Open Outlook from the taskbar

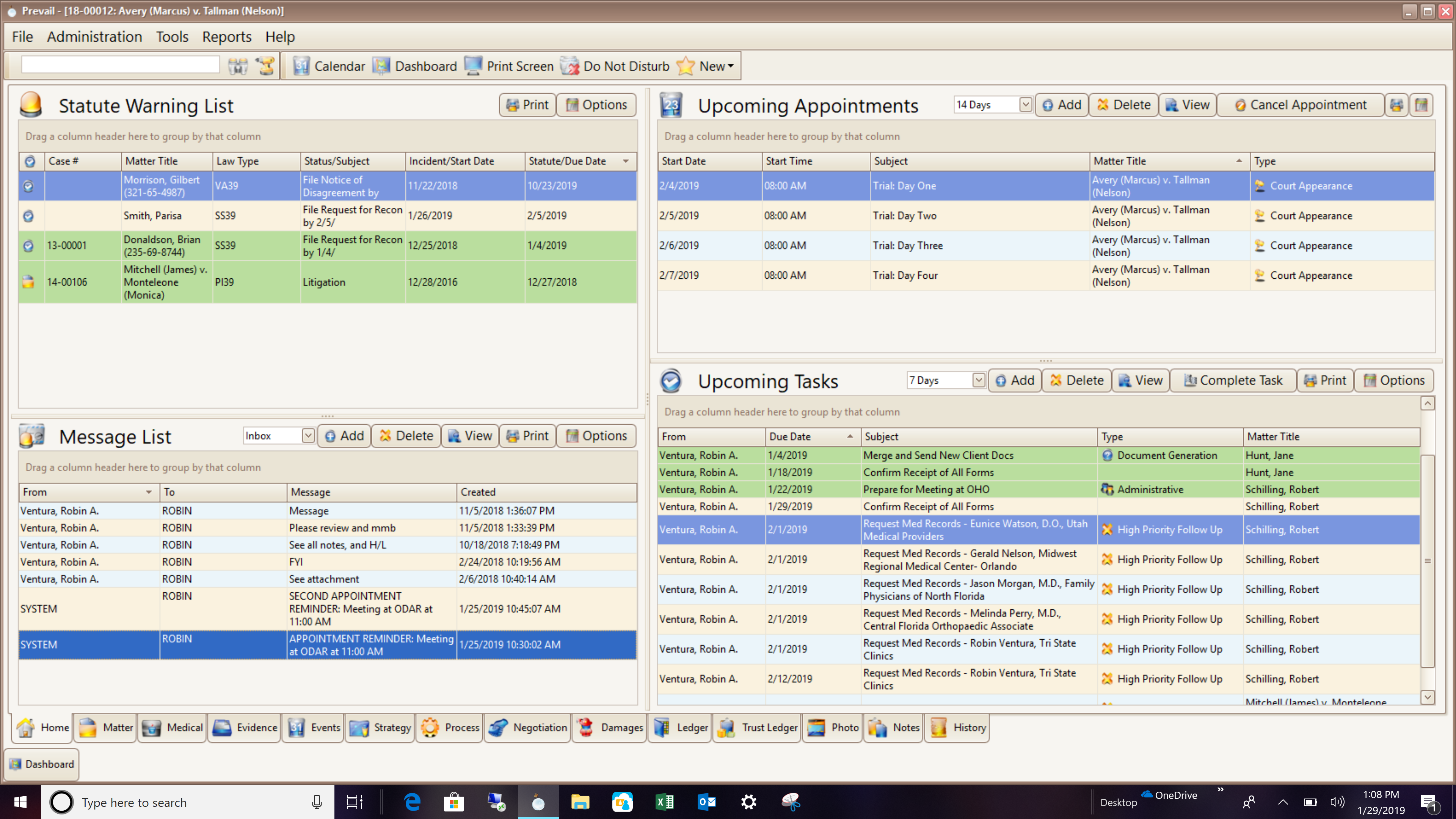(706, 802)
